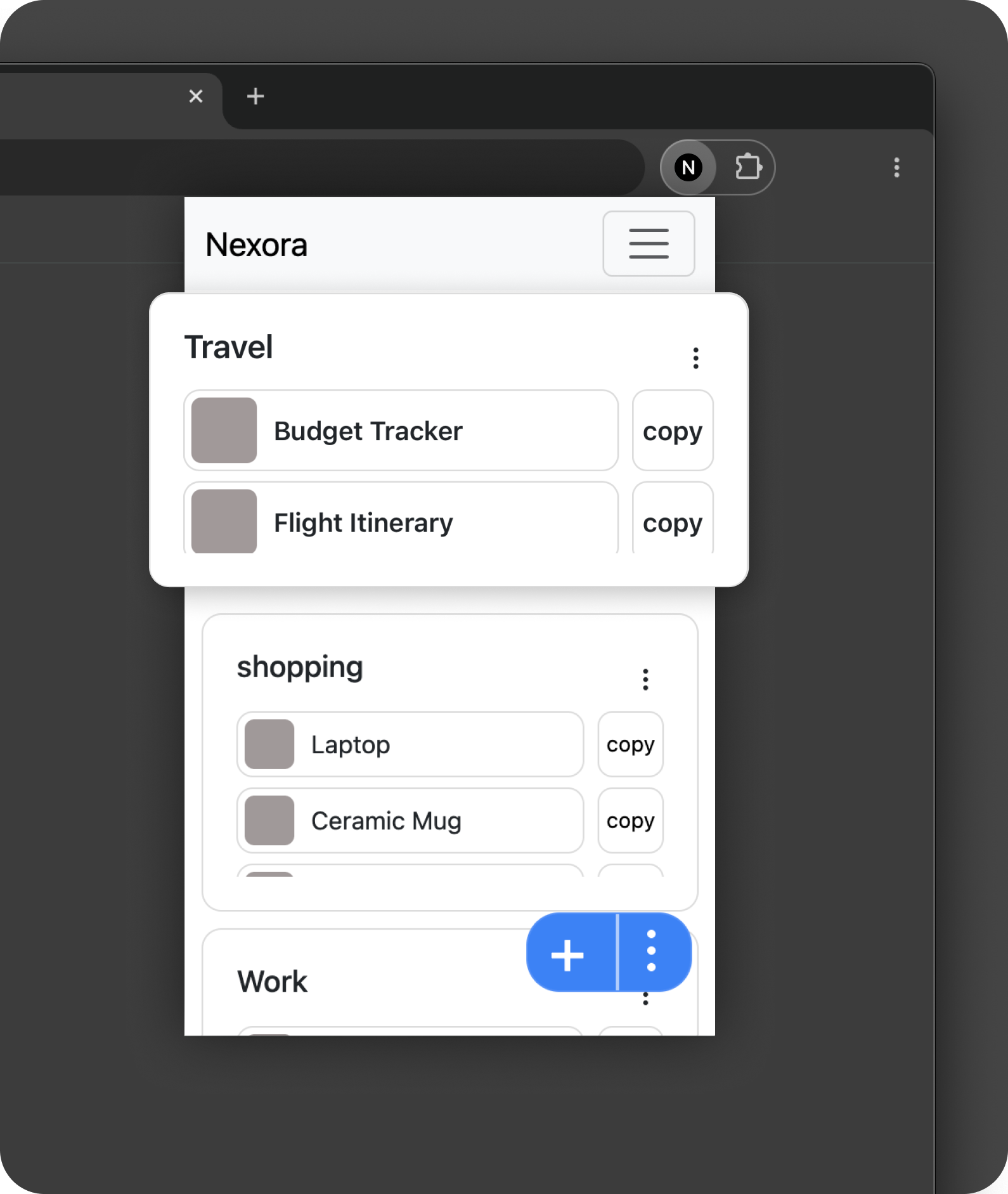
Task: Close the current browser tab
Action: (196, 96)
